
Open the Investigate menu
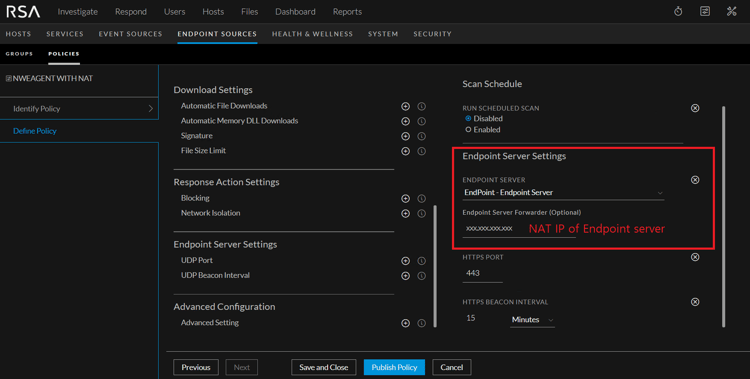(77, 11)
